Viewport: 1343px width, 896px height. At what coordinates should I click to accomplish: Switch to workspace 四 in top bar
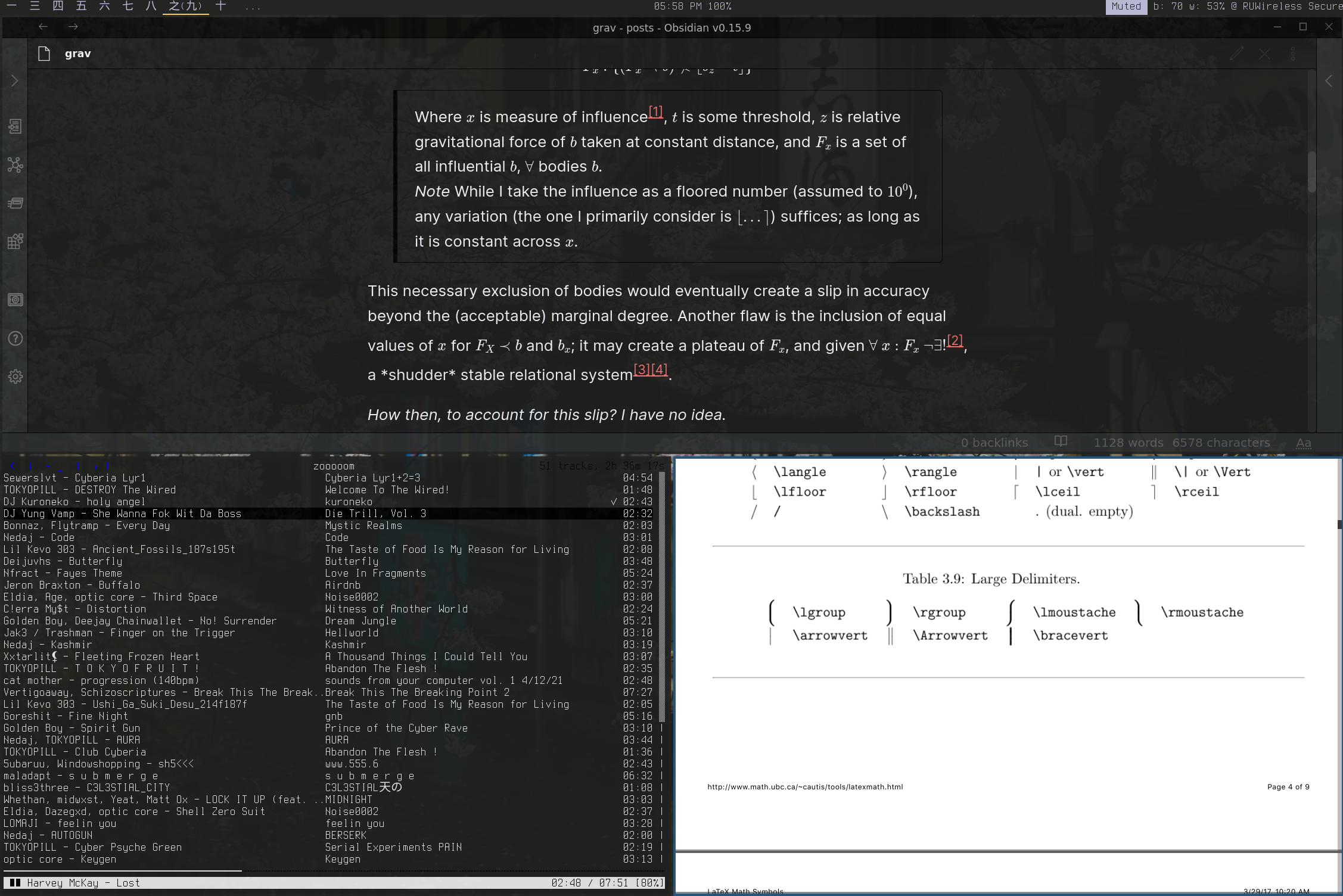pos(58,7)
